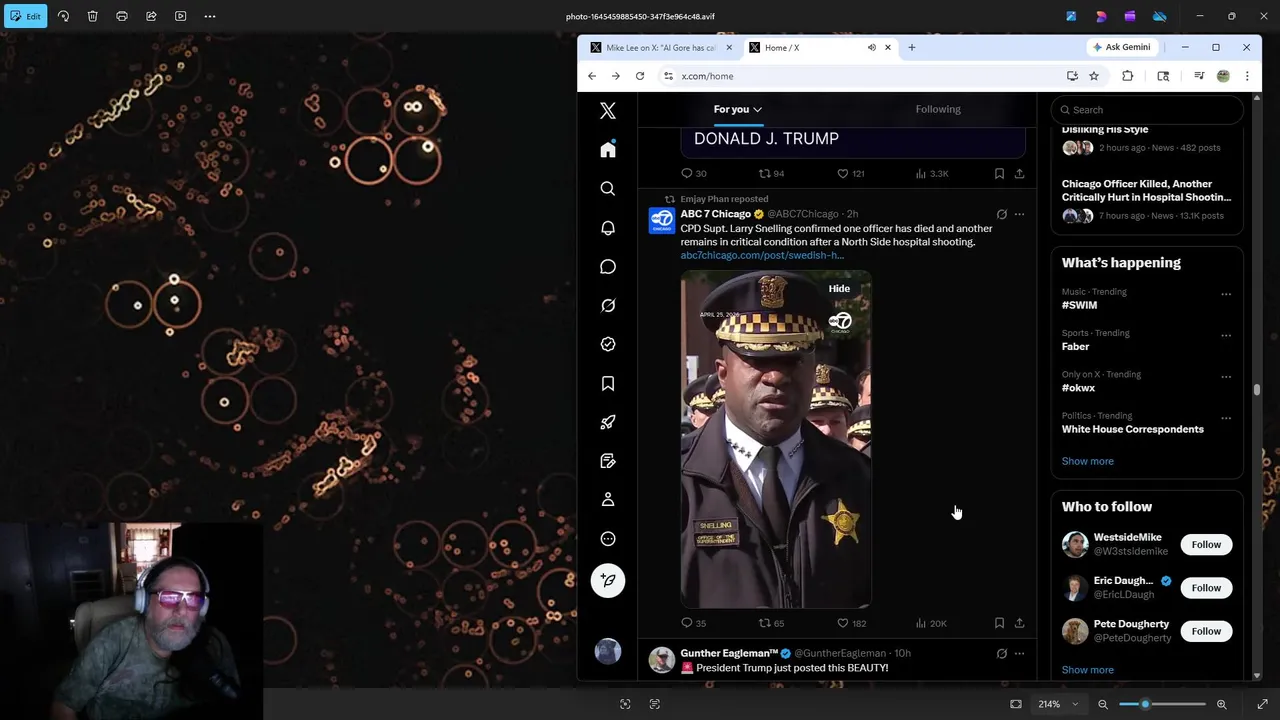
Task: Share the ABC 7 Chicago post
Action: pos(1019,623)
